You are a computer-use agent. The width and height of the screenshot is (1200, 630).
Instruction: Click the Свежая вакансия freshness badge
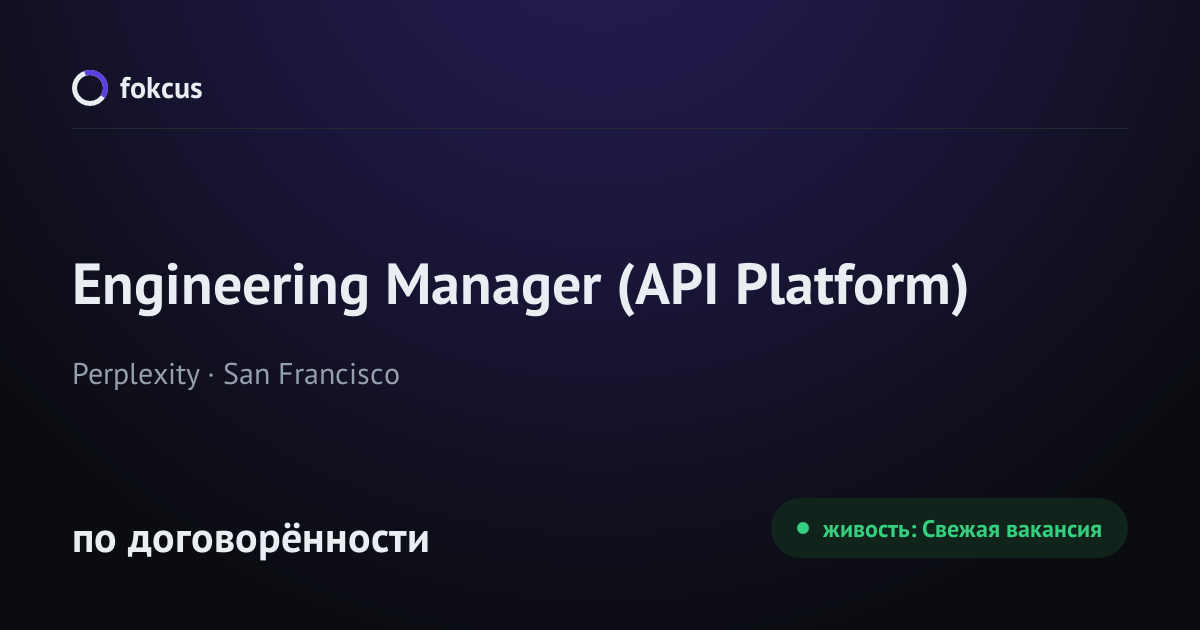pos(949,528)
